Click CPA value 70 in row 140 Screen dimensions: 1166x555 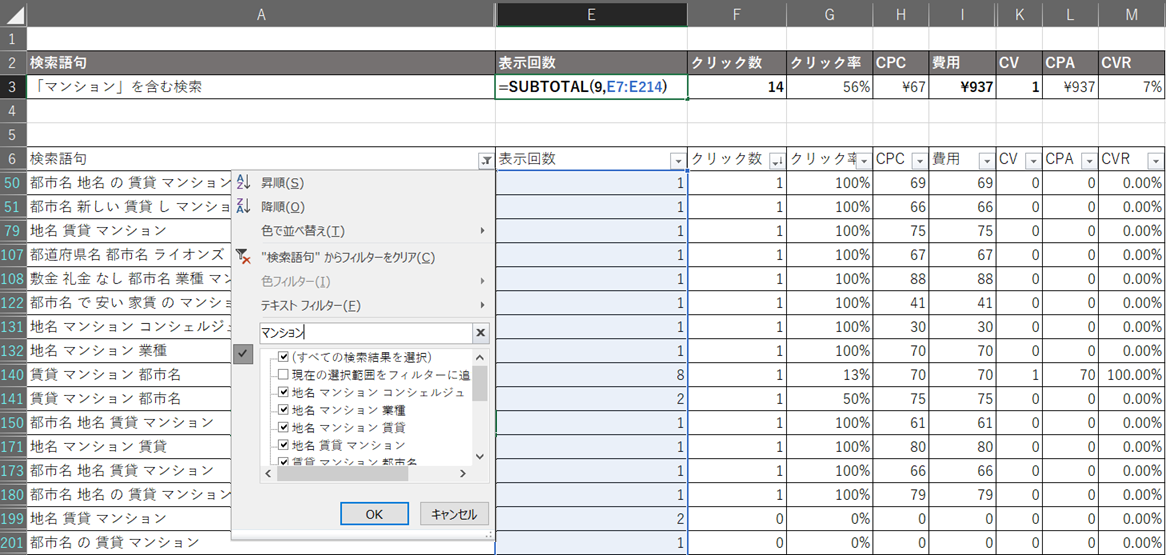[1070, 375]
